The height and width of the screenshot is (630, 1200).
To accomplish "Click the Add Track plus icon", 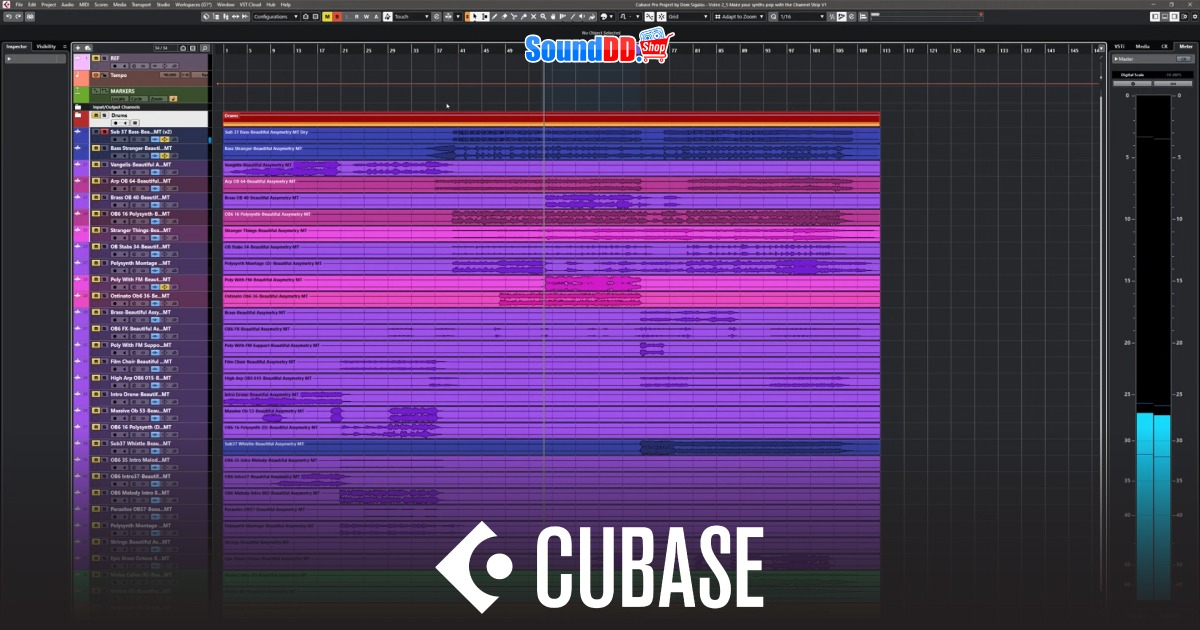I will [78, 48].
